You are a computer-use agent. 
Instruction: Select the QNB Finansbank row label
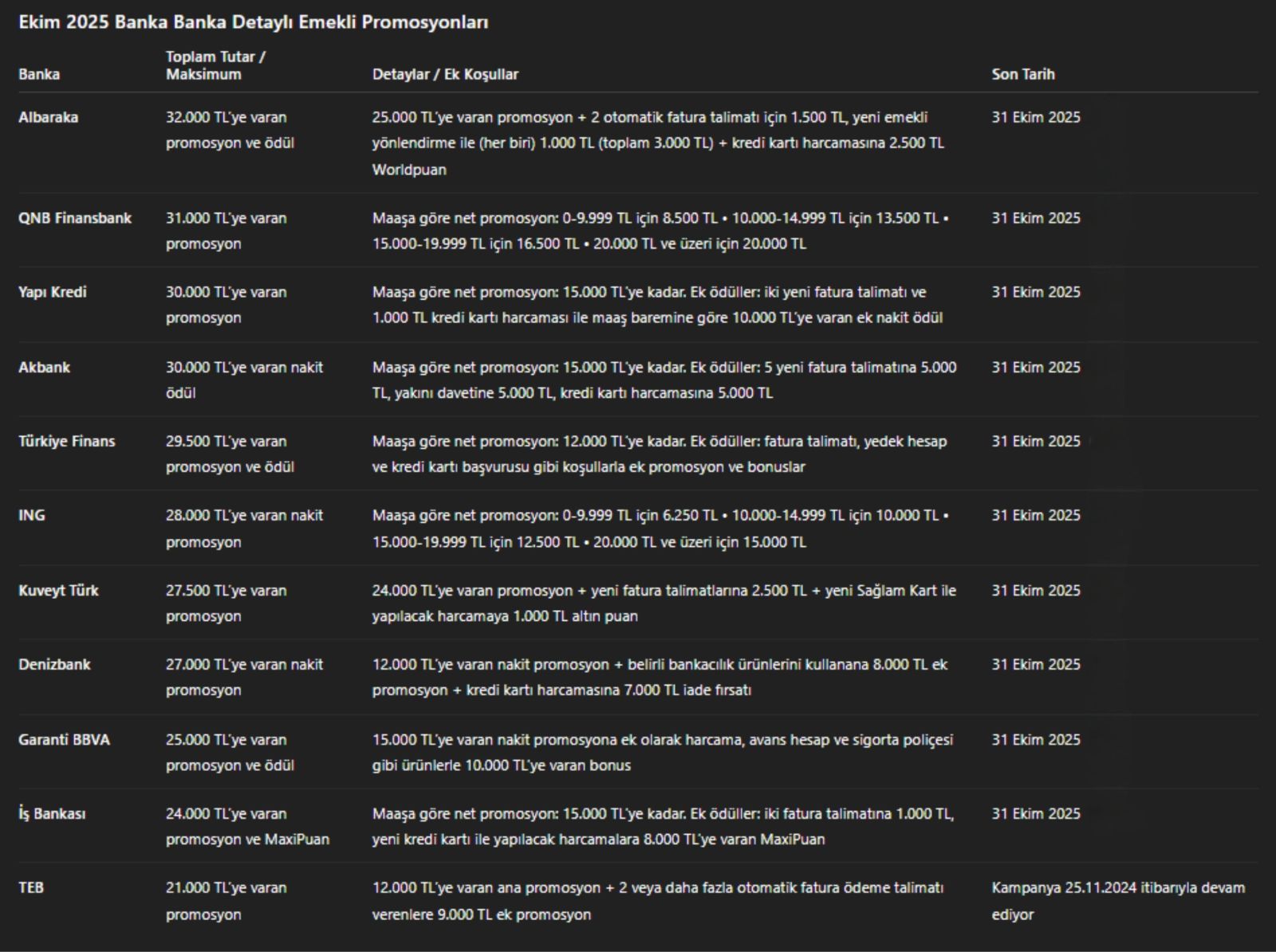click(x=74, y=218)
